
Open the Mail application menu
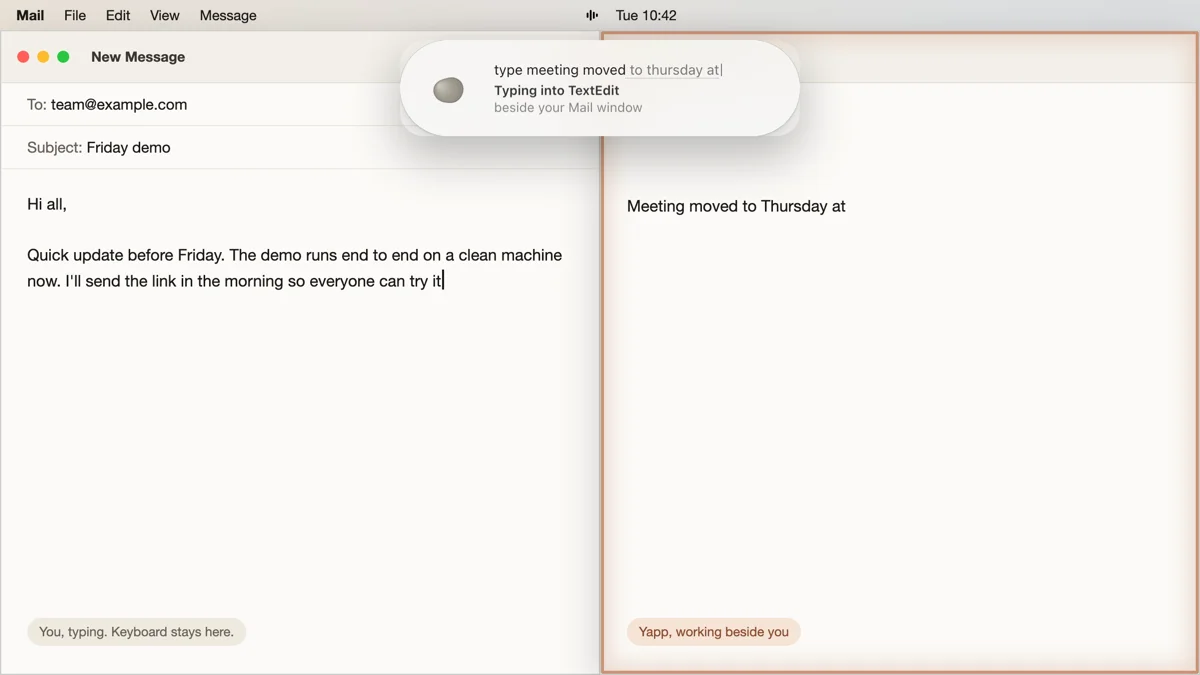click(x=30, y=15)
